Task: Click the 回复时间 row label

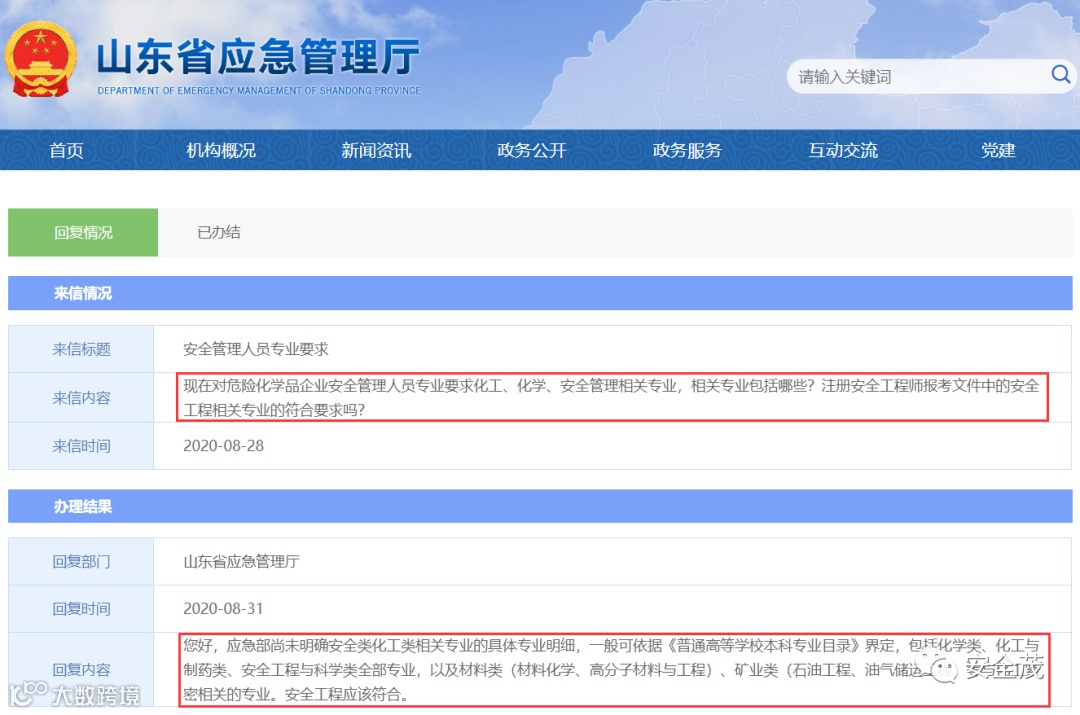Action: click(x=81, y=609)
